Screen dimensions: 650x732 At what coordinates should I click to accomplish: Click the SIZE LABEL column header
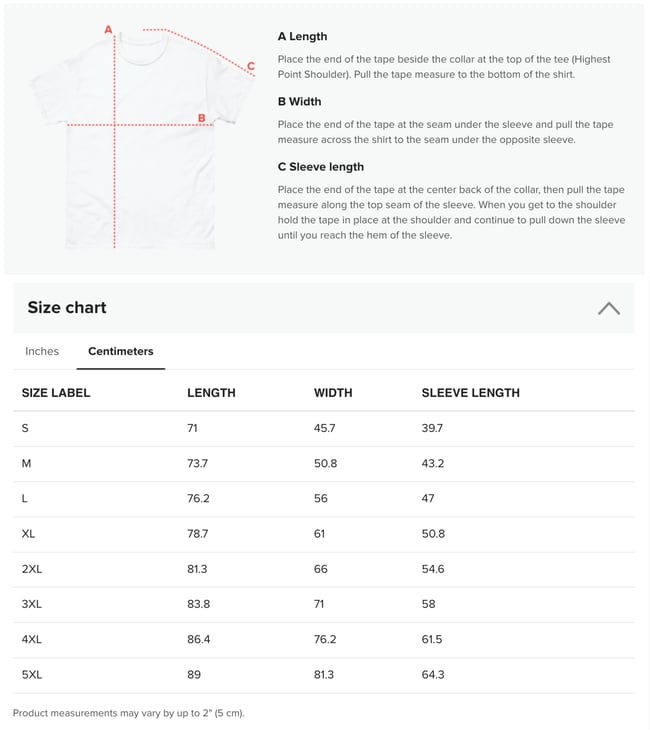[x=56, y=393]
